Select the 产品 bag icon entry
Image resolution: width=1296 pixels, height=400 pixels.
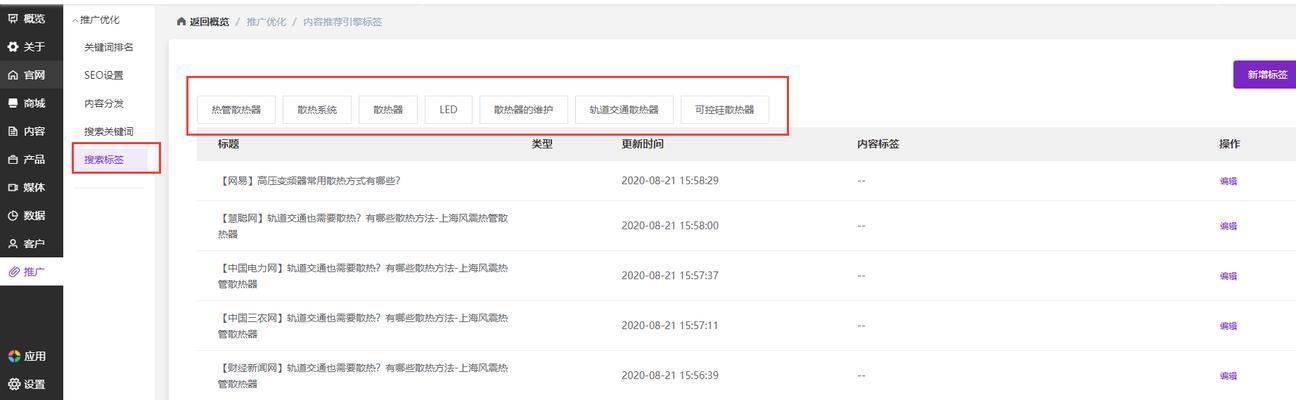coord(13,159)
